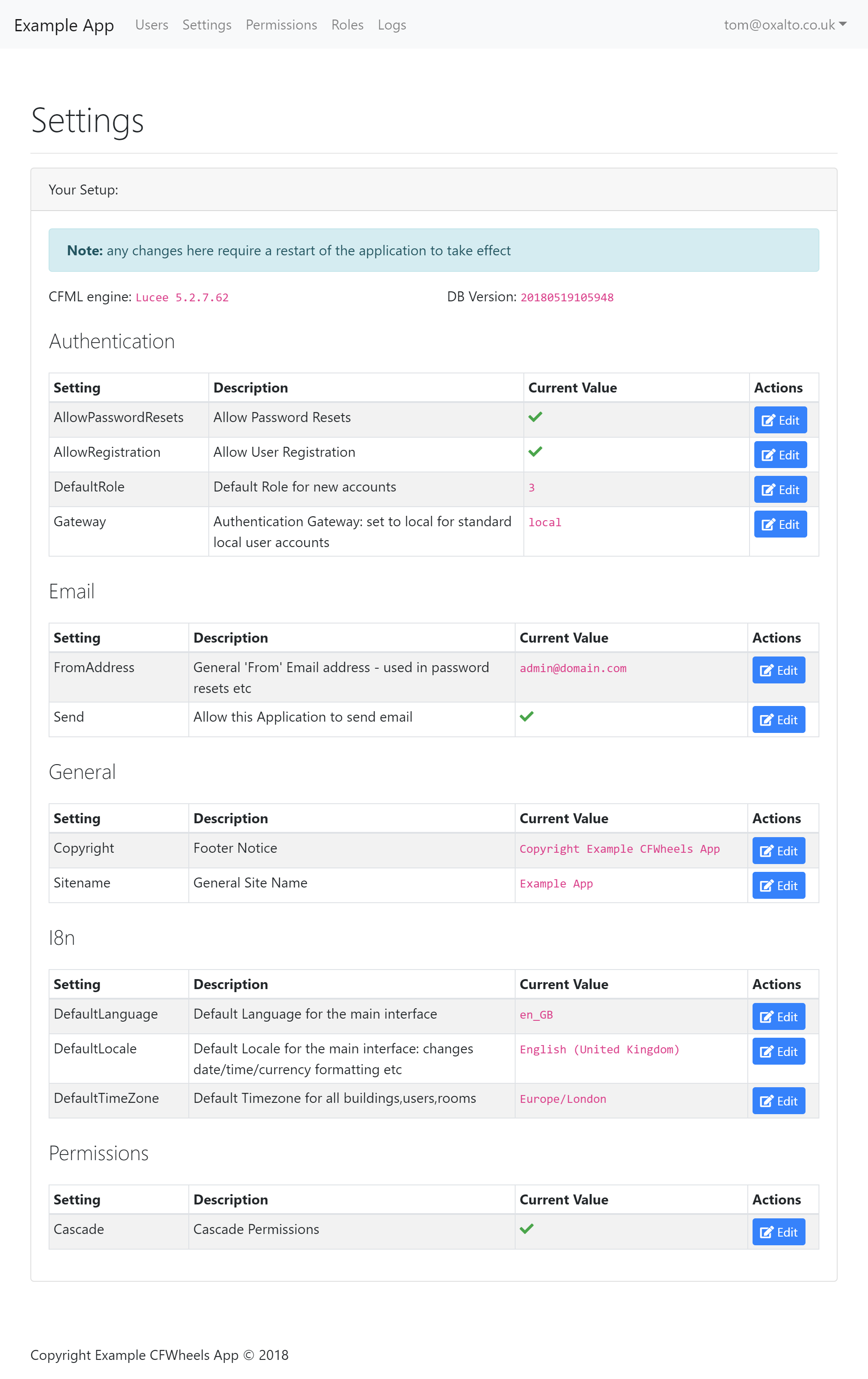Click the Example App brand link

click(64, 25)
